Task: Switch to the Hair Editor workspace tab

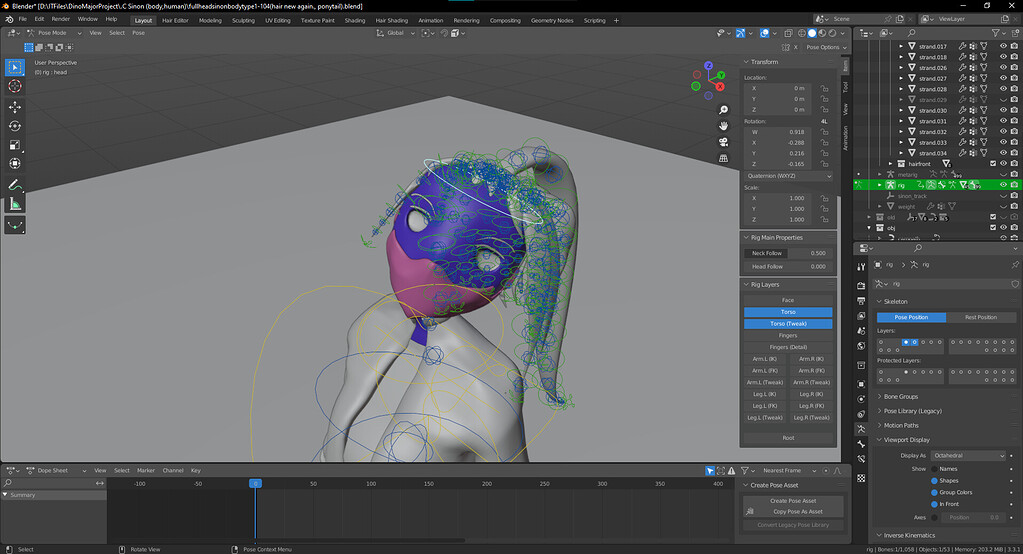Action: (175, 20)
